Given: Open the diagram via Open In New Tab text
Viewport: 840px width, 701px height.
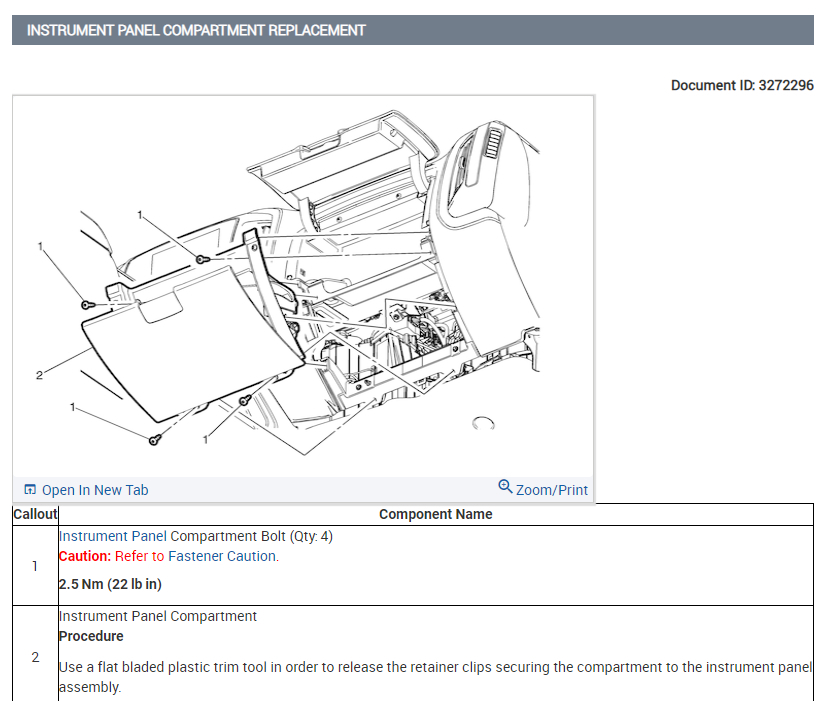Looking at the screenshot, I should coord(95,490).
